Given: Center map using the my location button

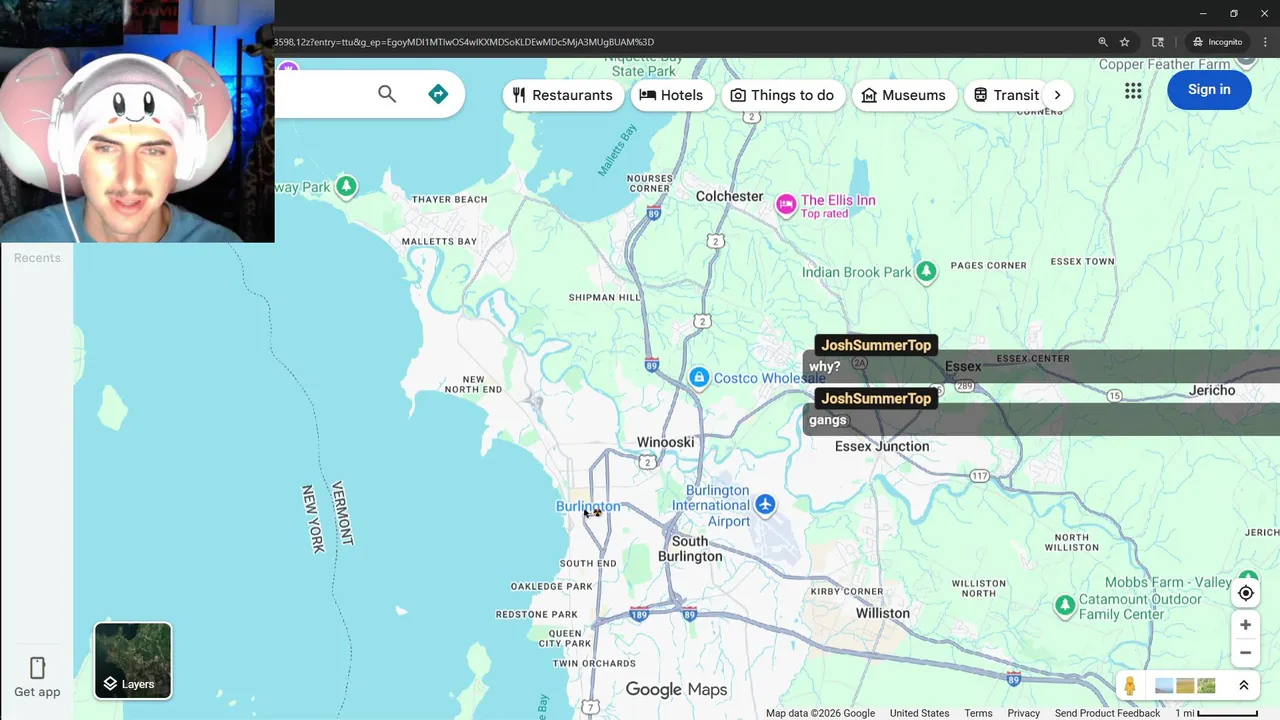Looking at the screenshot, I should coord(1245,593).
